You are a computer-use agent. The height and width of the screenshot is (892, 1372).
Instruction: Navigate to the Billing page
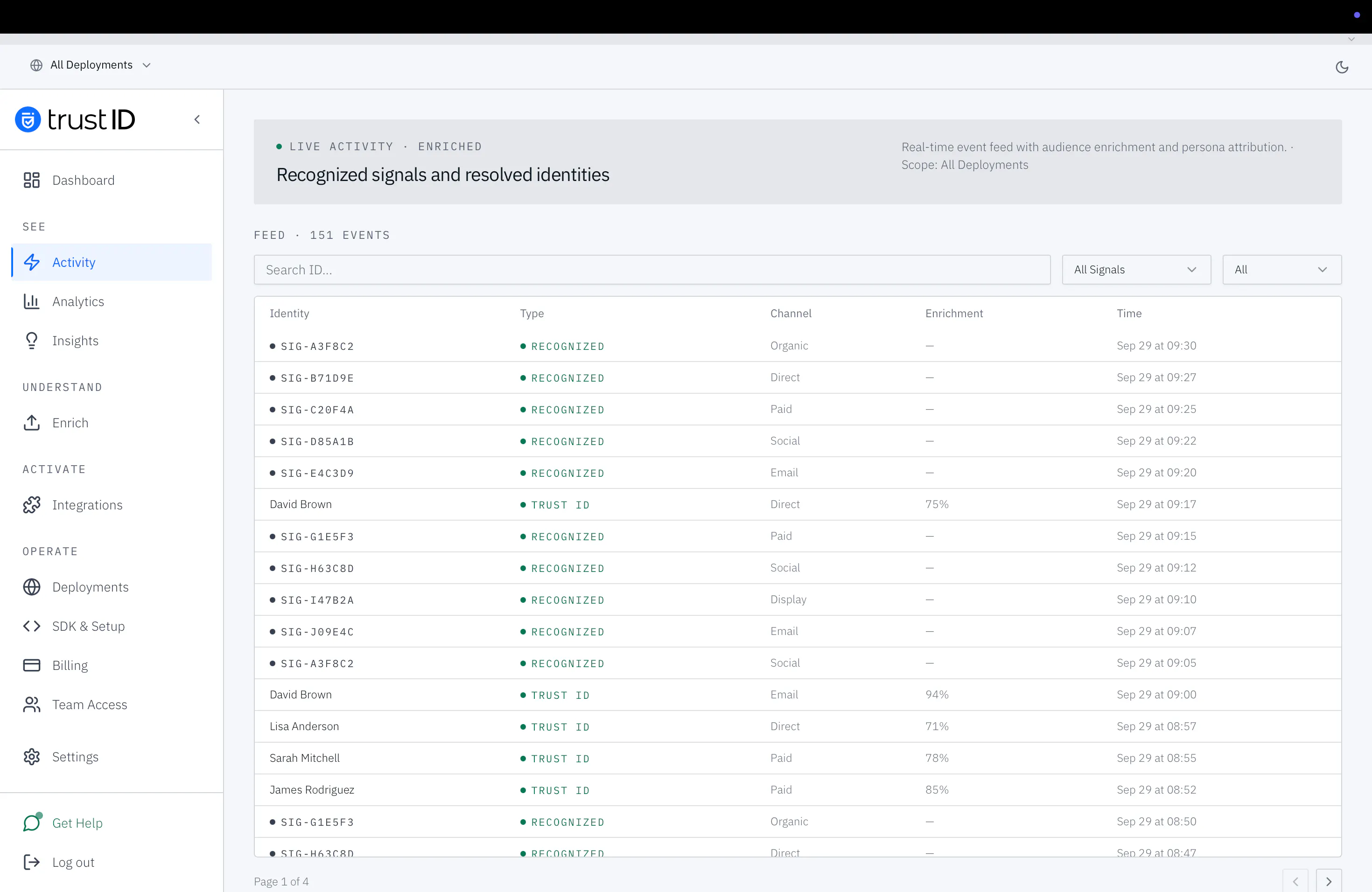[x=111, y=665]
